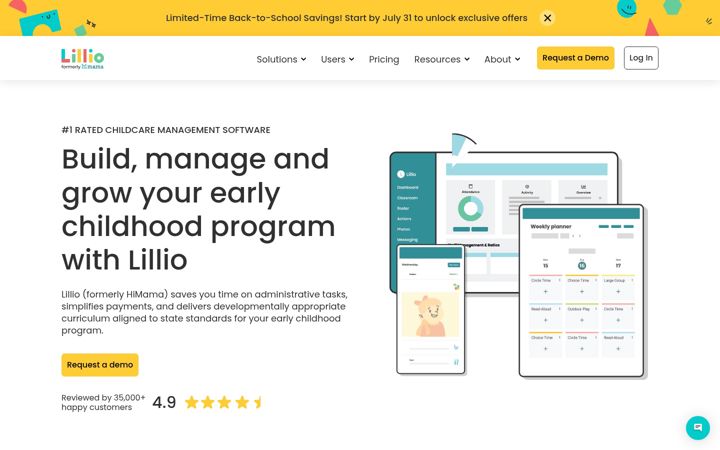The width and height of the screenshot is (720, 450).
Task: Click the Log In button
Action: coord(641,58)
